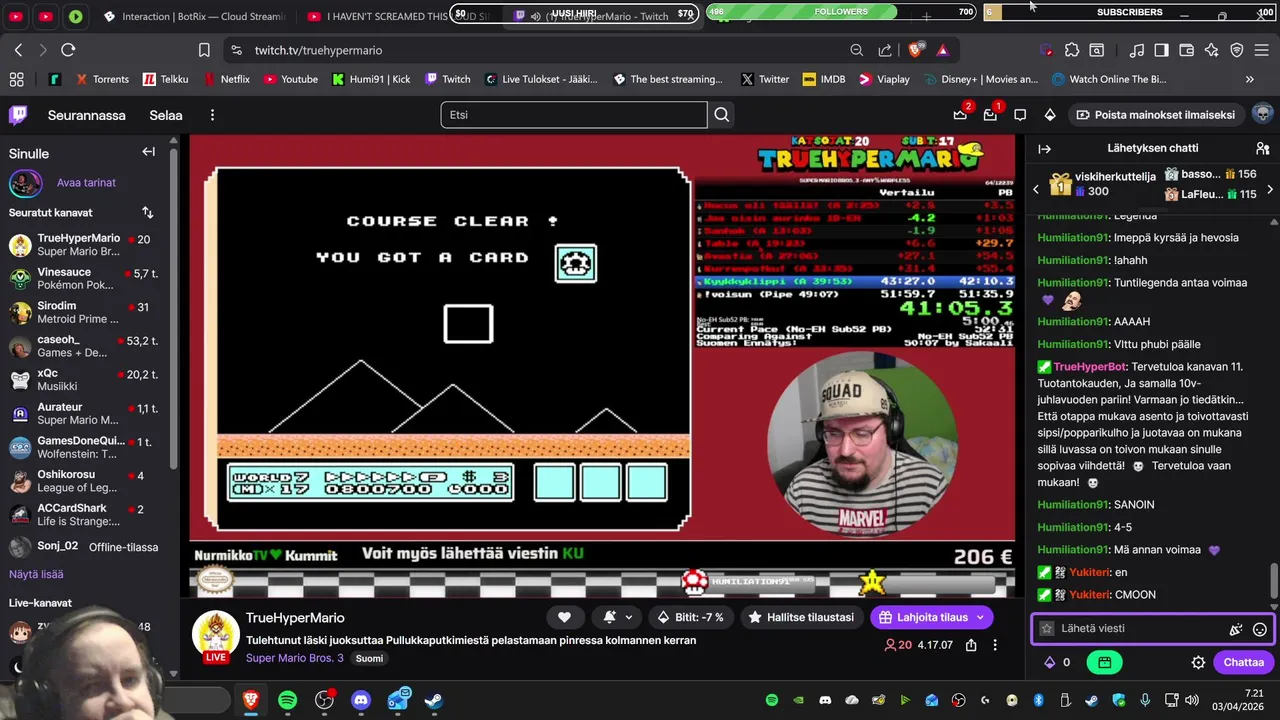This screenshot has height=720, width=1280.
Task: Open Seurannassa tab
Action: coord(87,115)
